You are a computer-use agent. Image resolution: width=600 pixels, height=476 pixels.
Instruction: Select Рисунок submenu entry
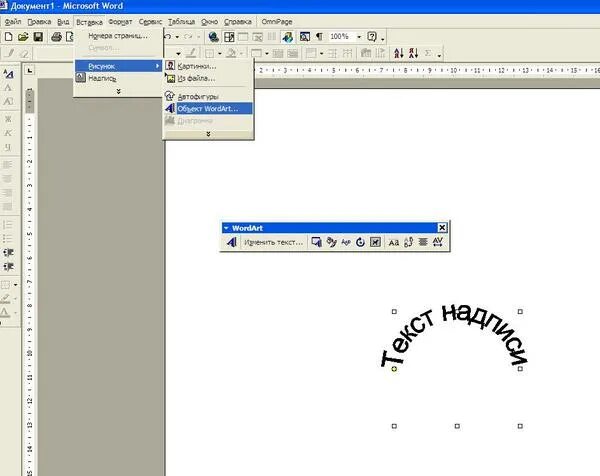tap(118, 66)
